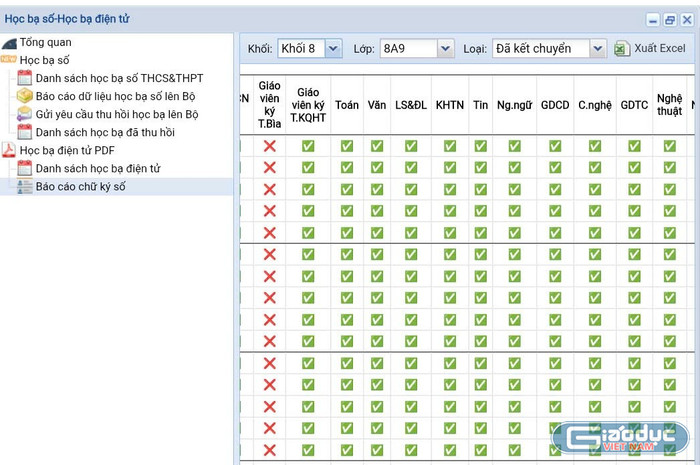Click the Nghệ thuật column header
The height and width of the screenshot is (465, 700).
click(669, 105)
